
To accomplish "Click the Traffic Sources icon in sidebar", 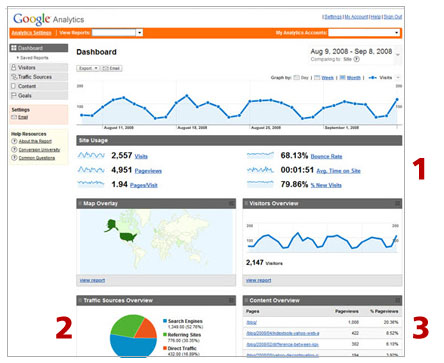I will [14, 77].
